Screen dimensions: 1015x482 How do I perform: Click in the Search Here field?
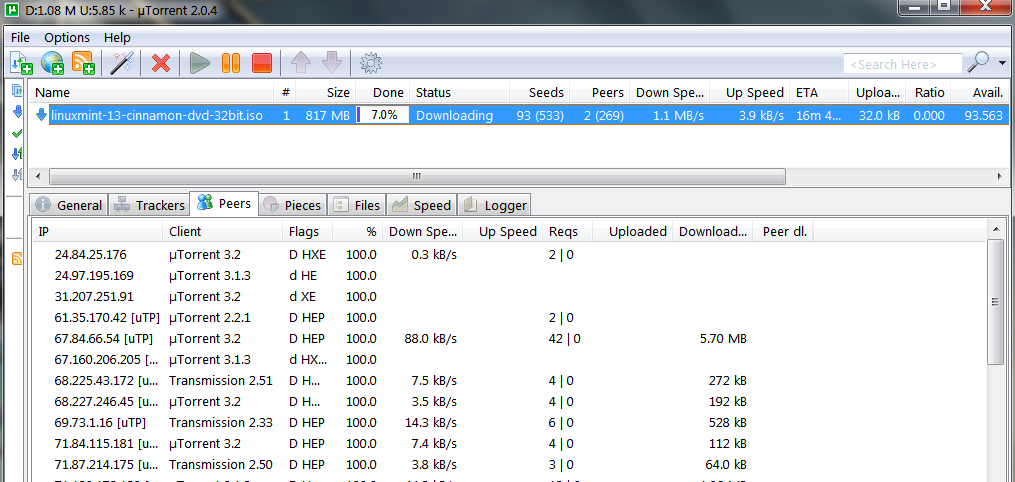point(902,64)
